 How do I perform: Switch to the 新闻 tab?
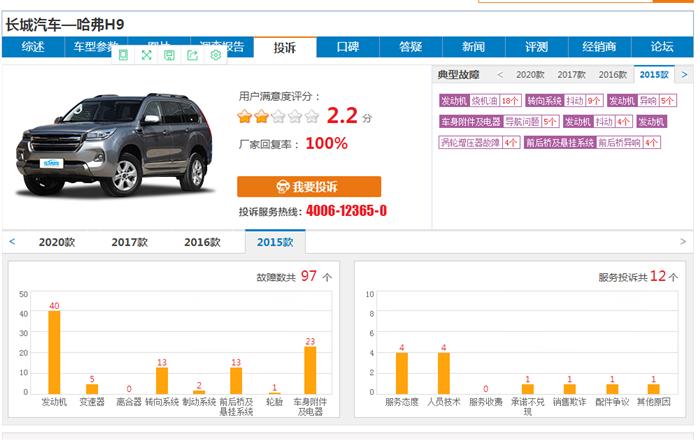point(474,47)
